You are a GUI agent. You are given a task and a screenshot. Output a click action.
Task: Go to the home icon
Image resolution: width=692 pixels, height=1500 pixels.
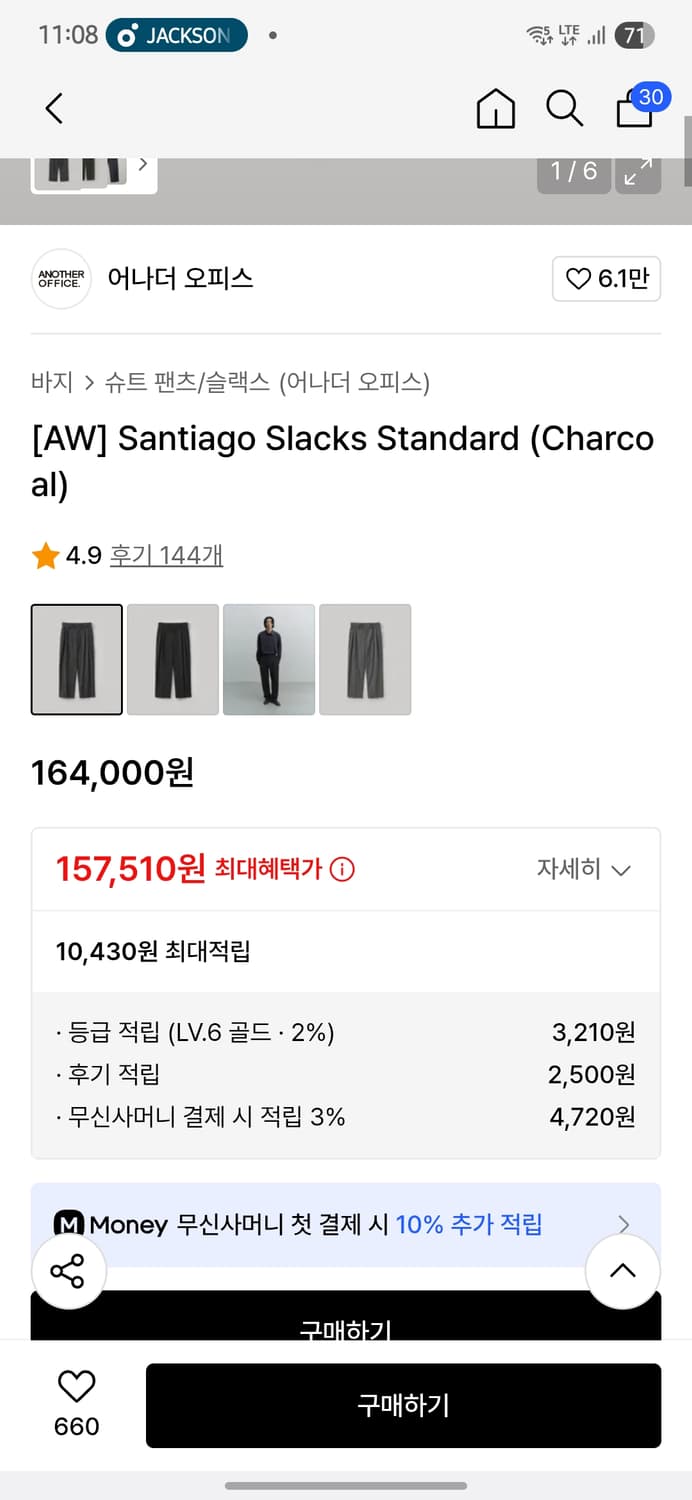[495, 109]
